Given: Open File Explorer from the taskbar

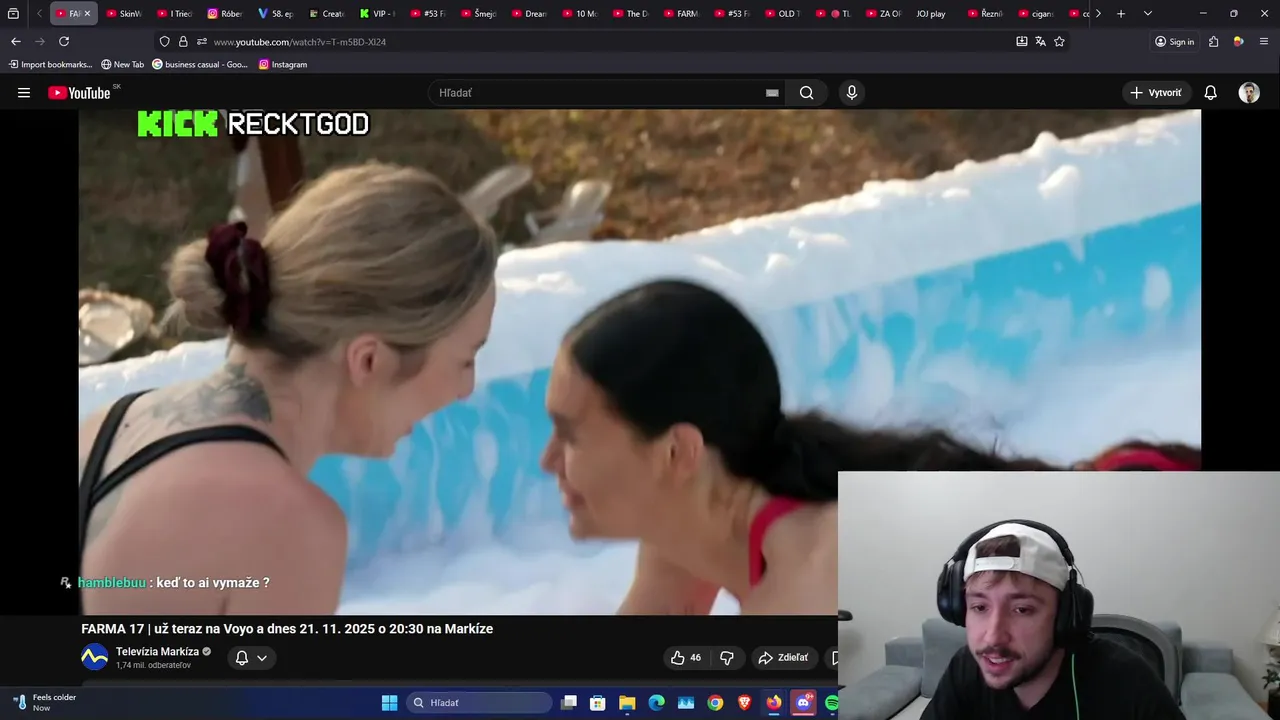Looking at the screenshot, I should tap(627, 703).
